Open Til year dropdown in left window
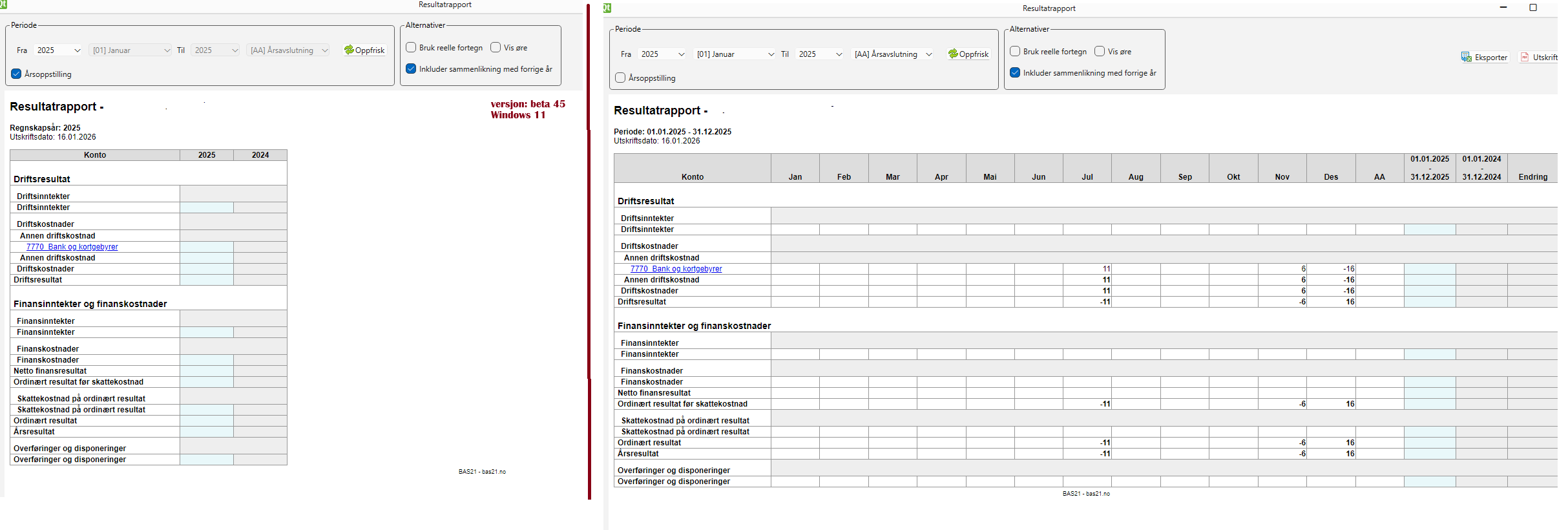This screenshot has height=530, width=1568. pos(216,50)
